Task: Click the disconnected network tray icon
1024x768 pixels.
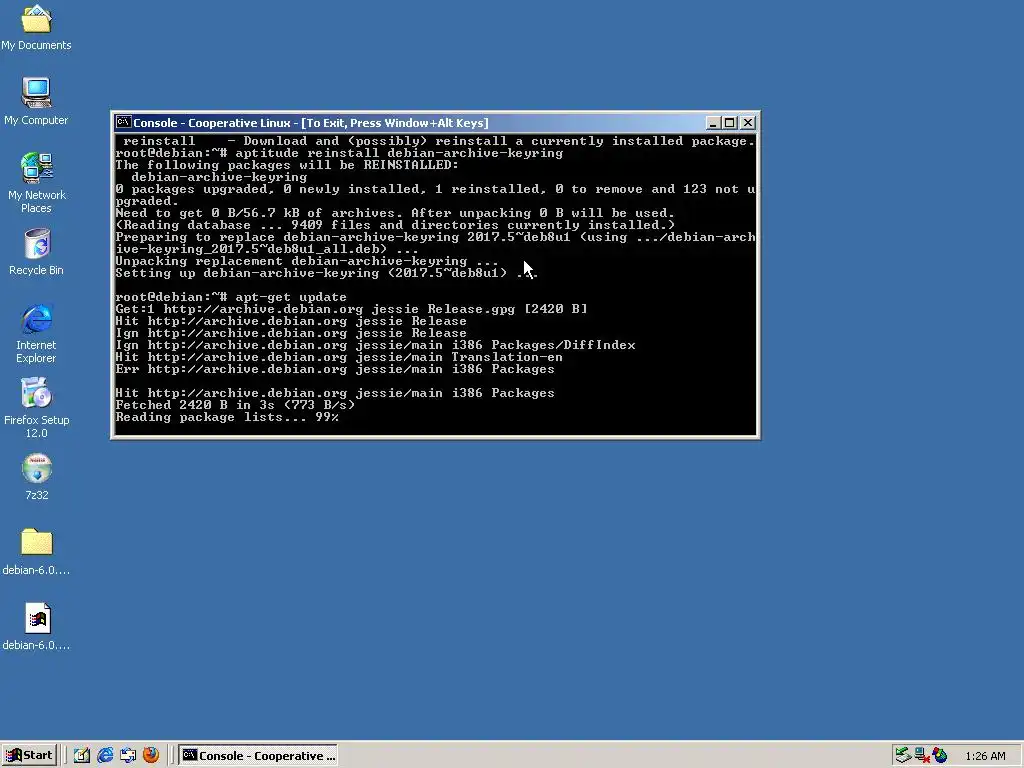Action: coord(921,756)
